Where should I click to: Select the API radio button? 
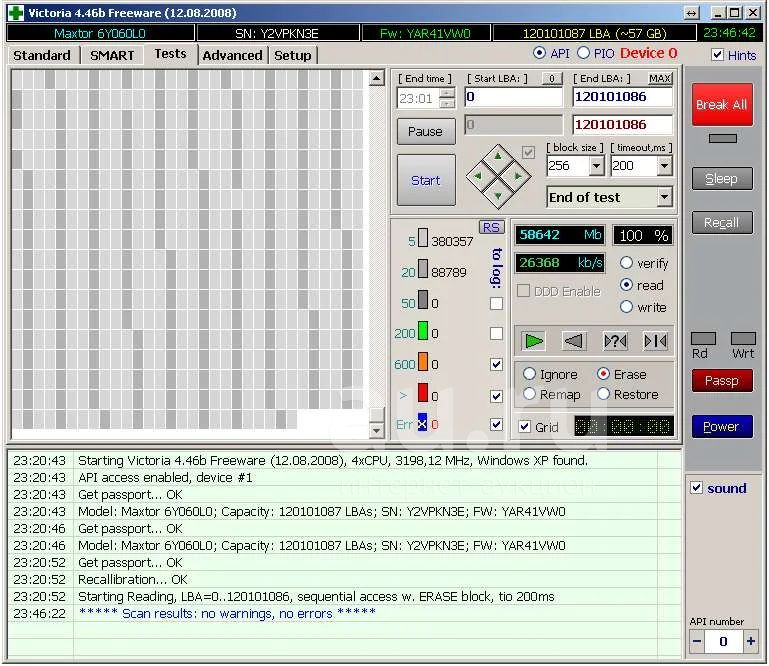click(x=539, y=53)
